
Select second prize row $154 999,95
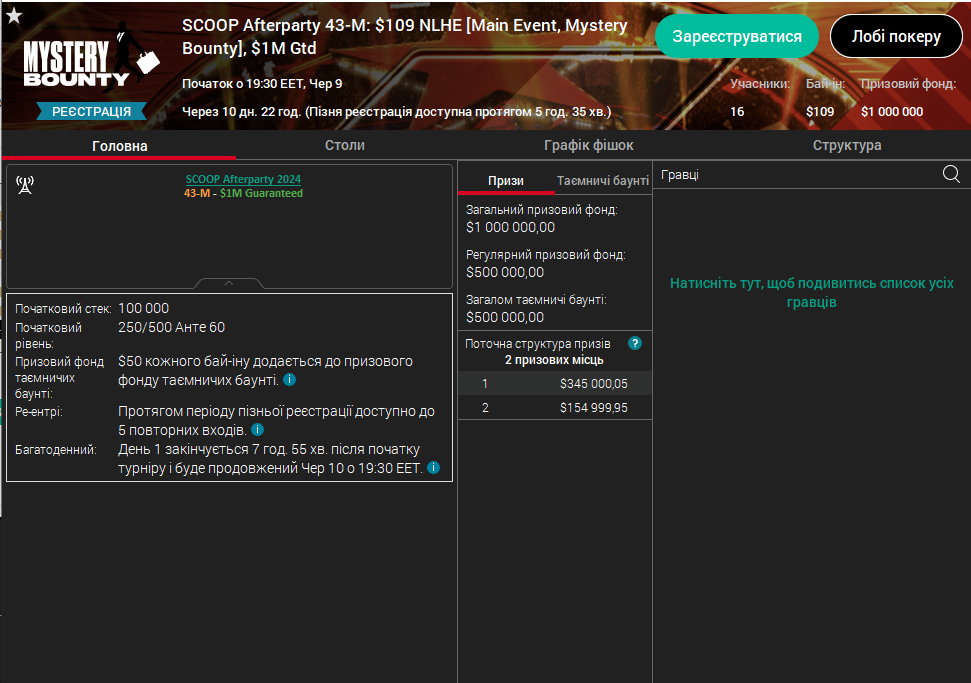[x=555, y=407]
